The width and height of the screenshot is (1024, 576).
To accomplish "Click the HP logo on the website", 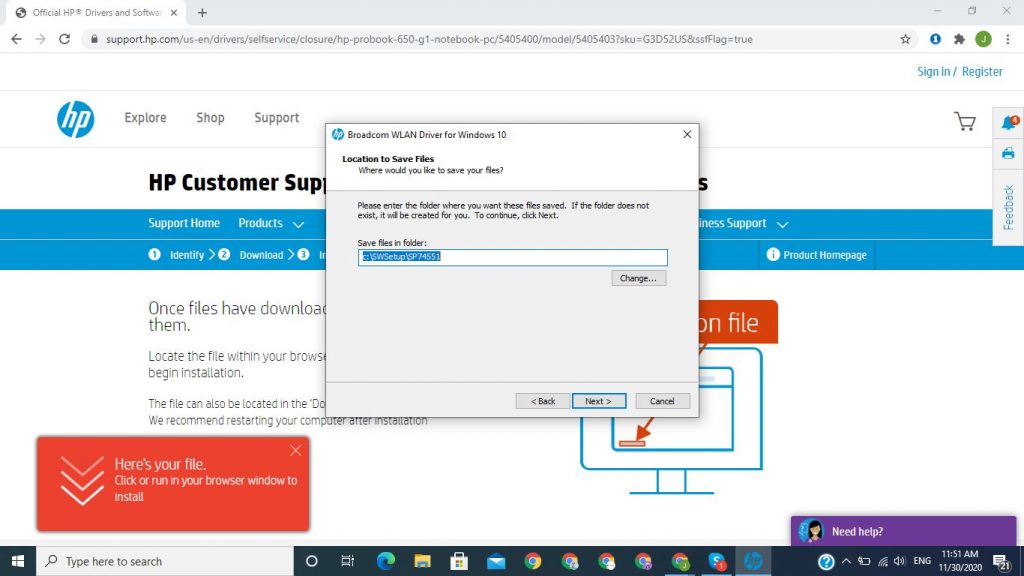I will (x=75, y=119).
